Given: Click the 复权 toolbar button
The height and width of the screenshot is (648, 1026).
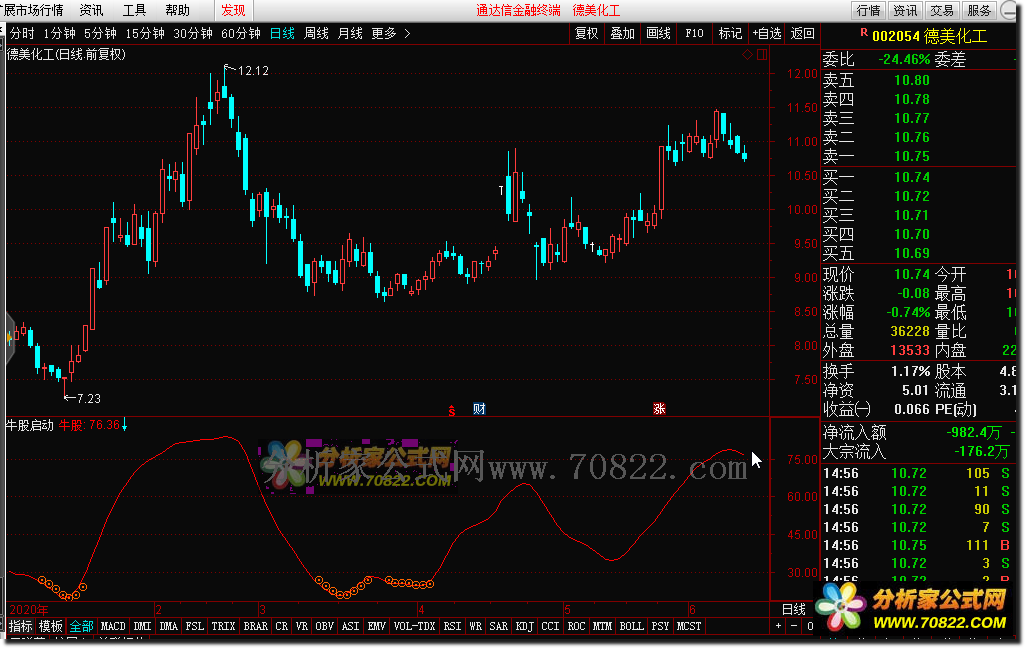Looking at the screenshot, I should pyautogui.click(x=586, y=33).
